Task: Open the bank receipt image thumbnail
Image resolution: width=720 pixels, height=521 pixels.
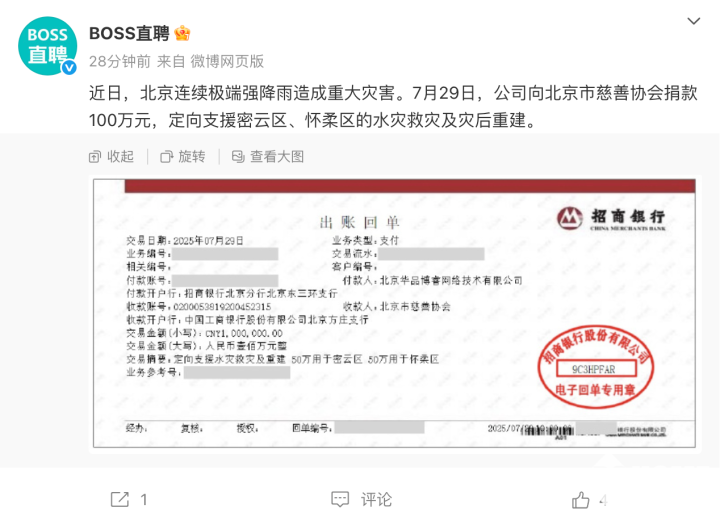Action: 394,313
